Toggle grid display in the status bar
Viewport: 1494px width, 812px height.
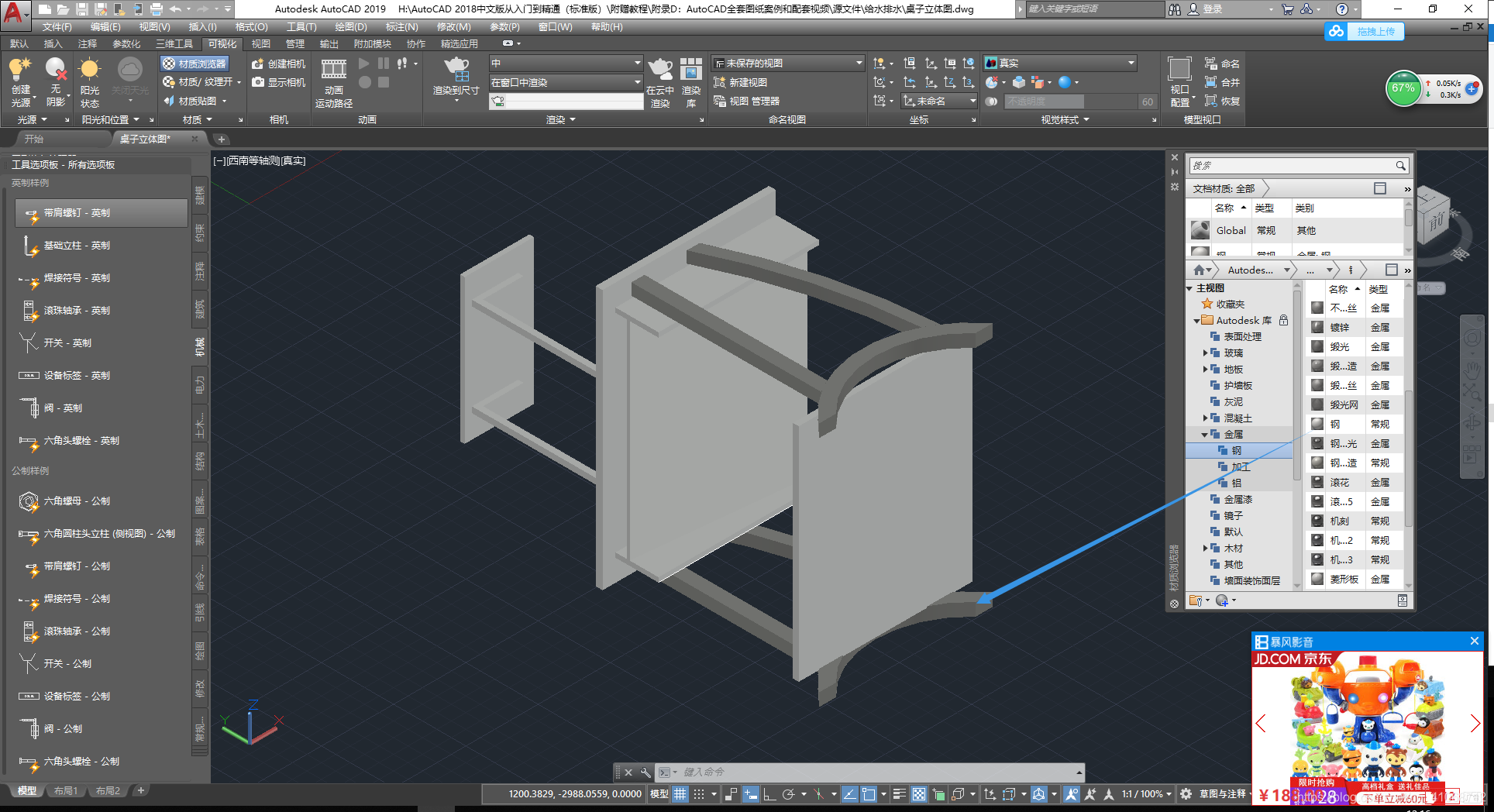[x=680, y=793]
